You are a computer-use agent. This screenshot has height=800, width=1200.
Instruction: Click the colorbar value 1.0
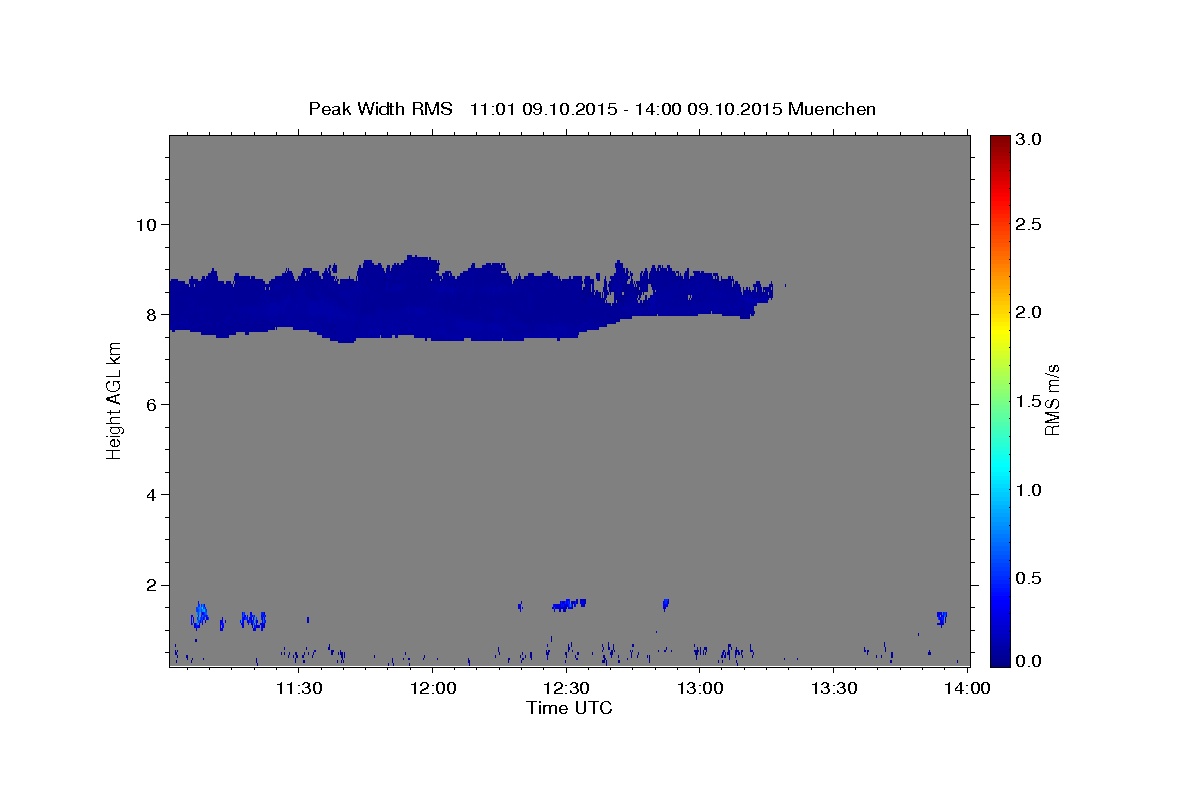pos(1031,490)
